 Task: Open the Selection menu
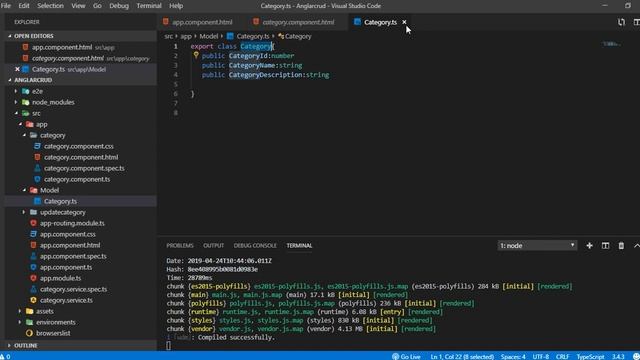[50, 6]
